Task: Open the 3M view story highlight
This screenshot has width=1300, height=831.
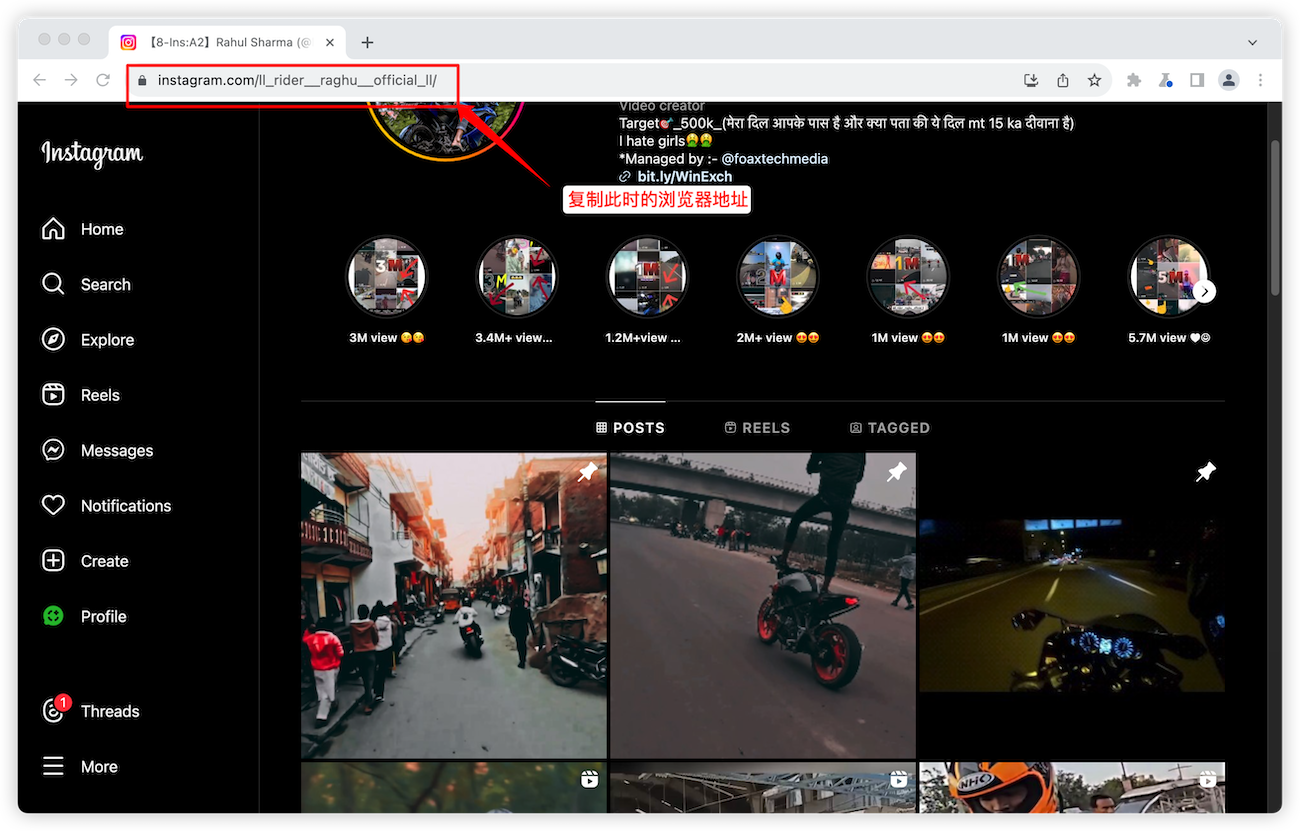Action: pyautogui.click(x=386, y=277)
